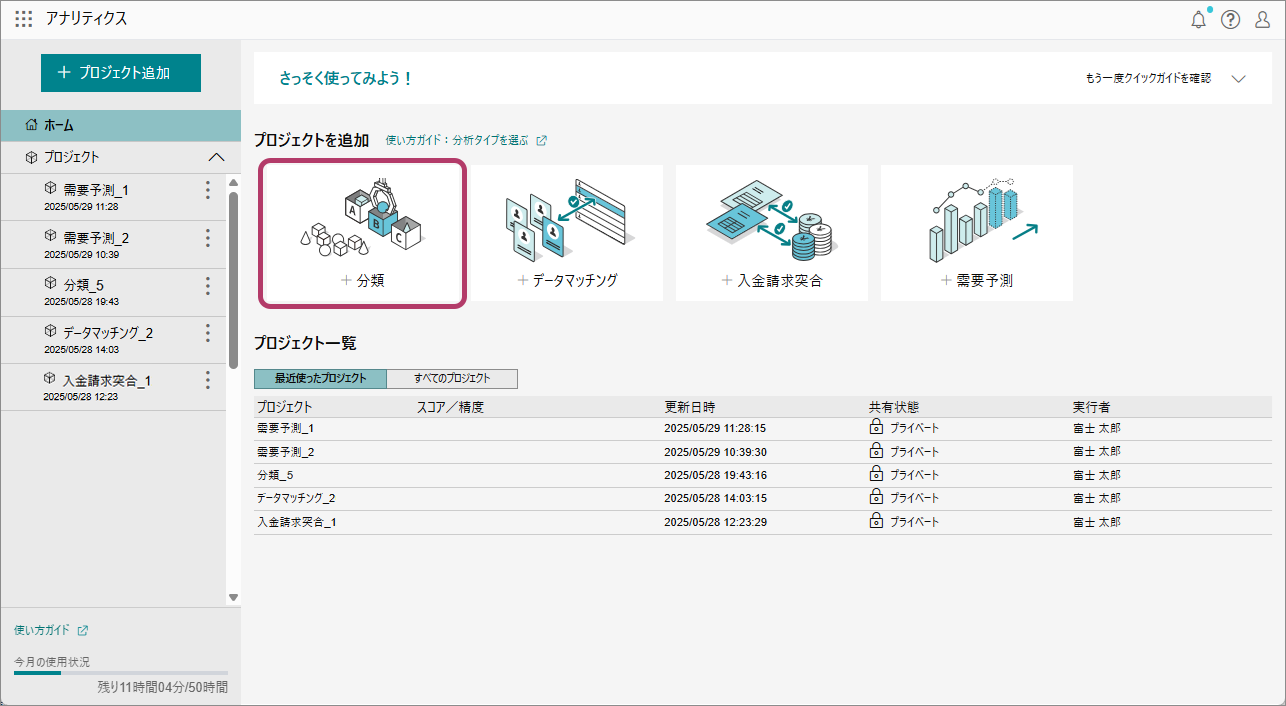Switch to すべてのプロジェクト tab
Image resolution: width=1286 pixels, height=706 pixels.
tap(452, 379)
